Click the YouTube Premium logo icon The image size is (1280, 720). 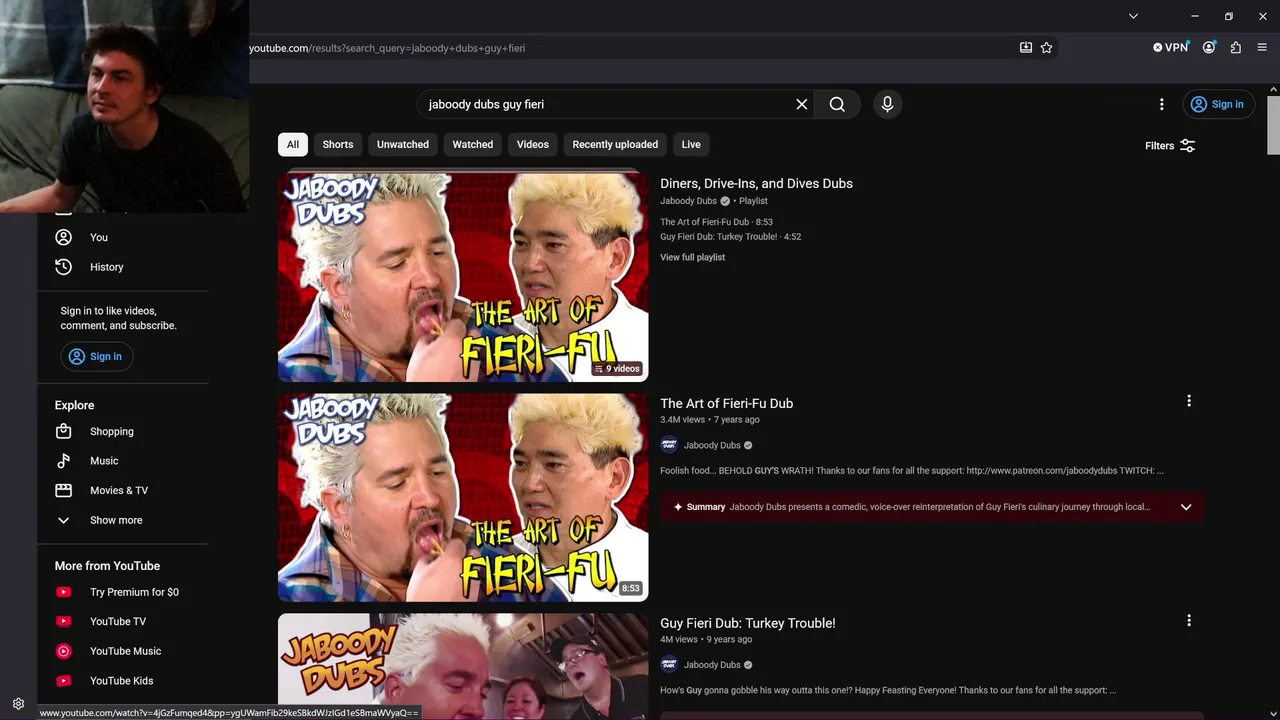63,592
